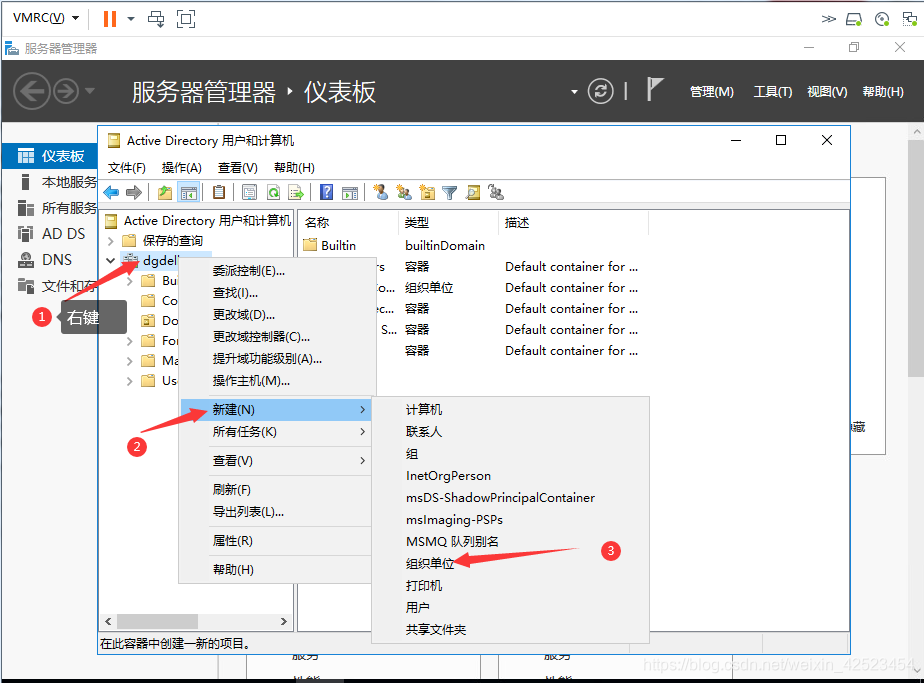Click the add to group icon

496,193
